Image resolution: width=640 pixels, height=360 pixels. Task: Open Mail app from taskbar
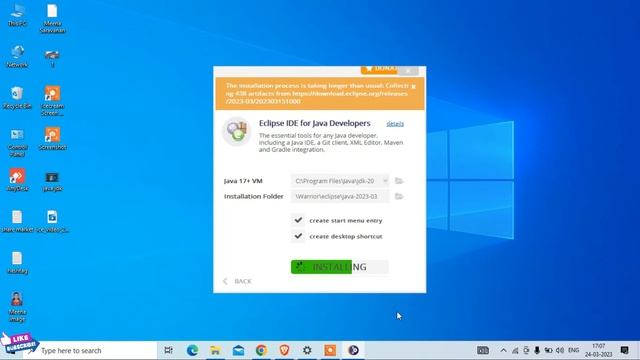[x=238, y=350]
